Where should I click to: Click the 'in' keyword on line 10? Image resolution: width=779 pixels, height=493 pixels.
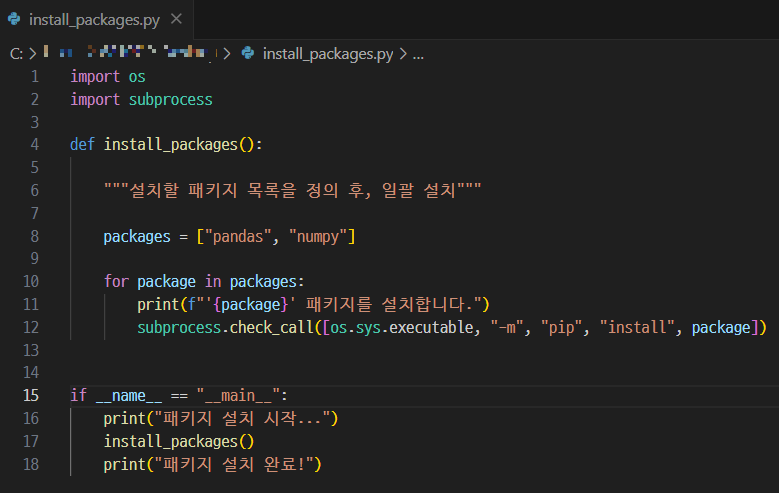(213, 282)
